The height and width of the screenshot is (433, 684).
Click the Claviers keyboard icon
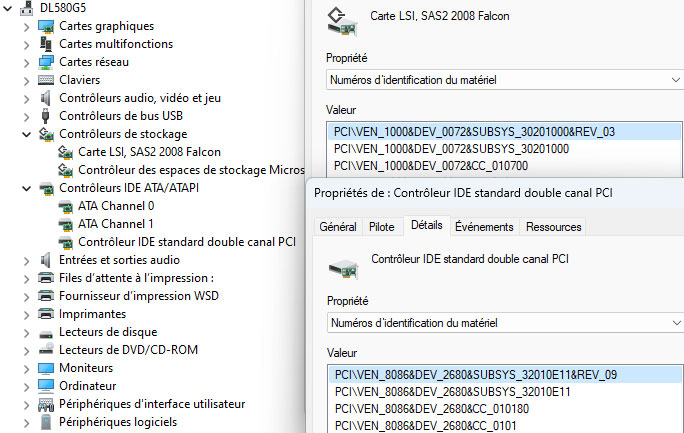point(46,80)
